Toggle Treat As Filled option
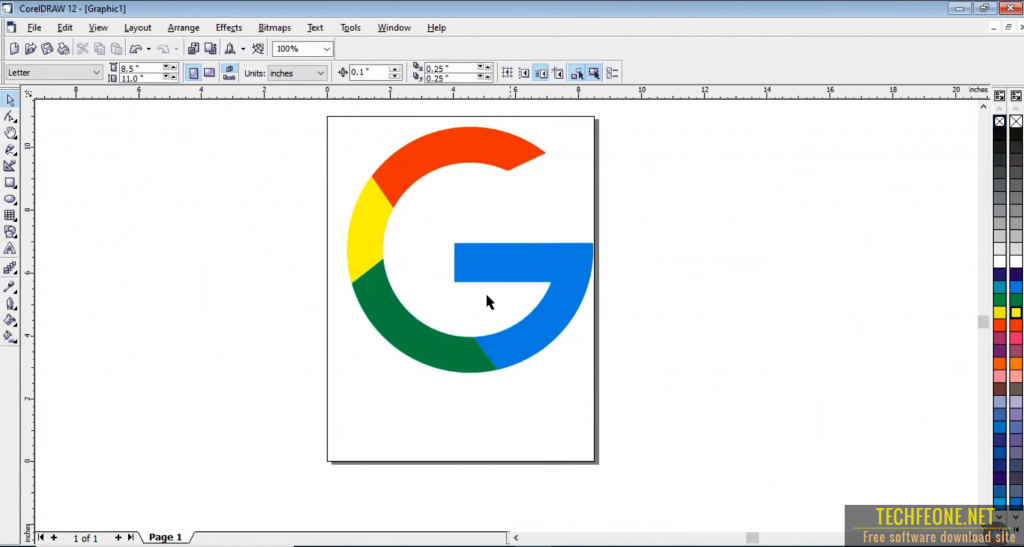 click(594, 73)
